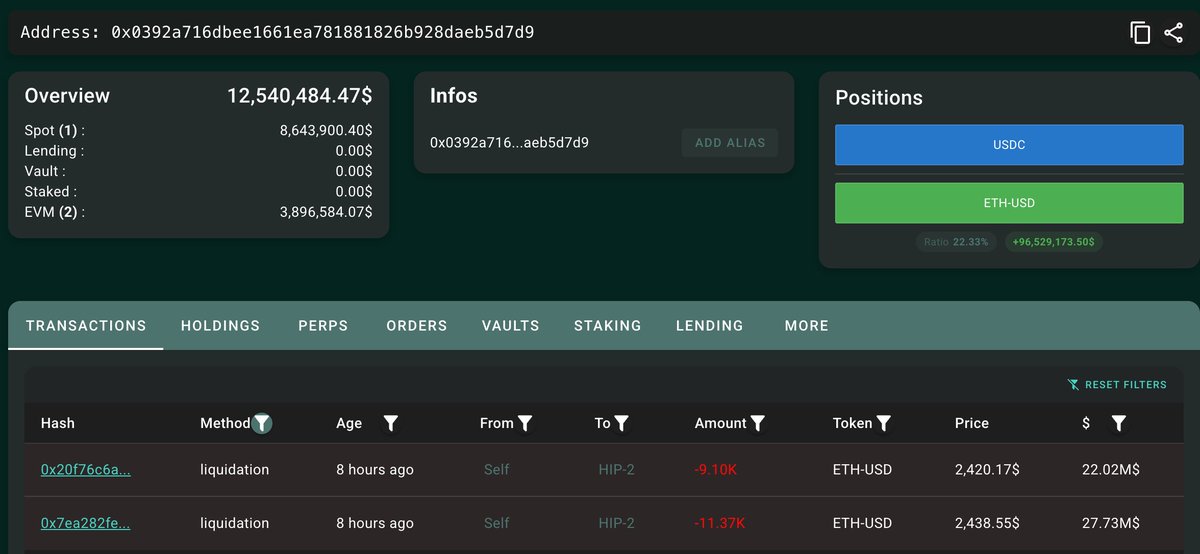Click Reset Filters button
This screenshot has width=1200, height=554.
point(1117,385)
